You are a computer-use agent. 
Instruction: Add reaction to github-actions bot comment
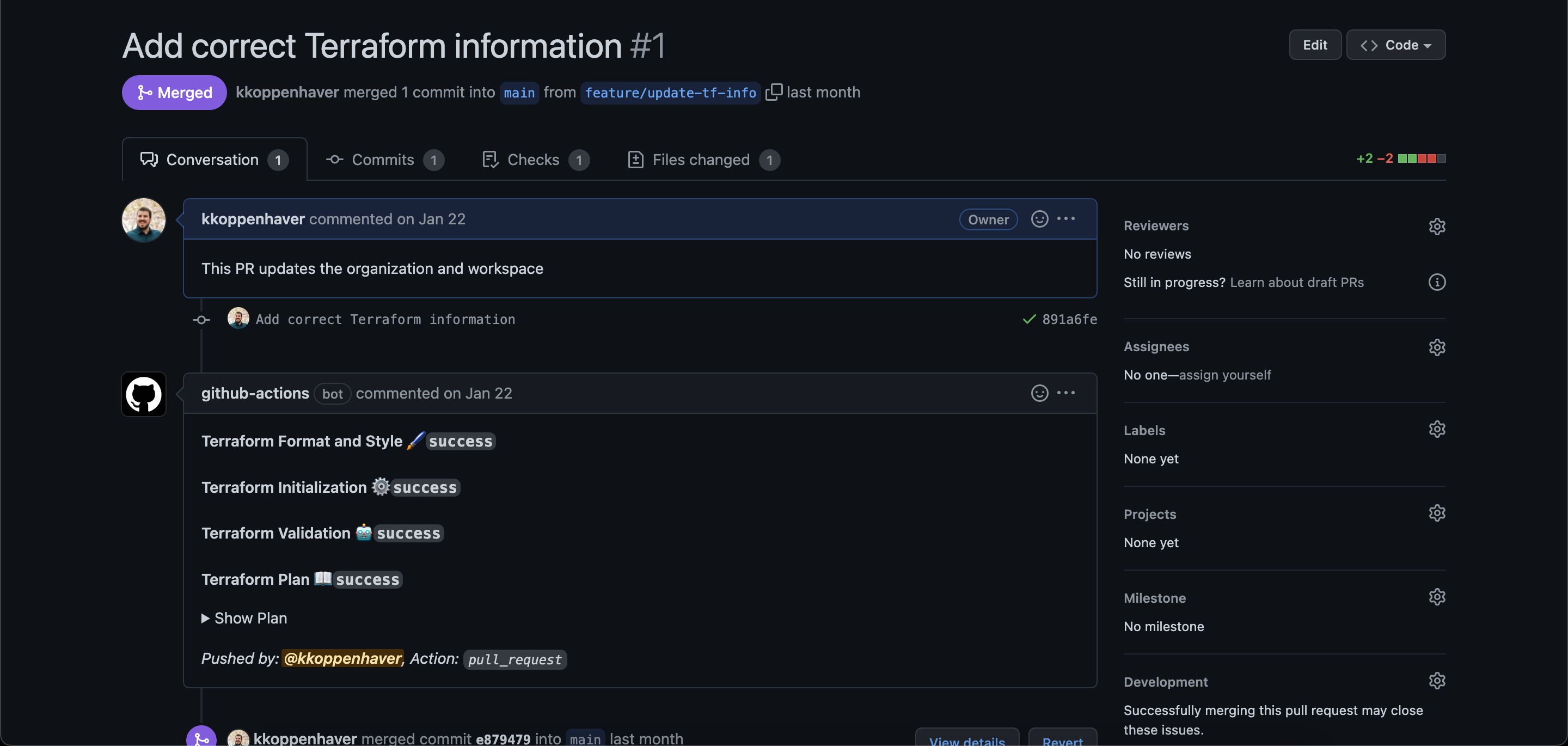point(1039,393)
